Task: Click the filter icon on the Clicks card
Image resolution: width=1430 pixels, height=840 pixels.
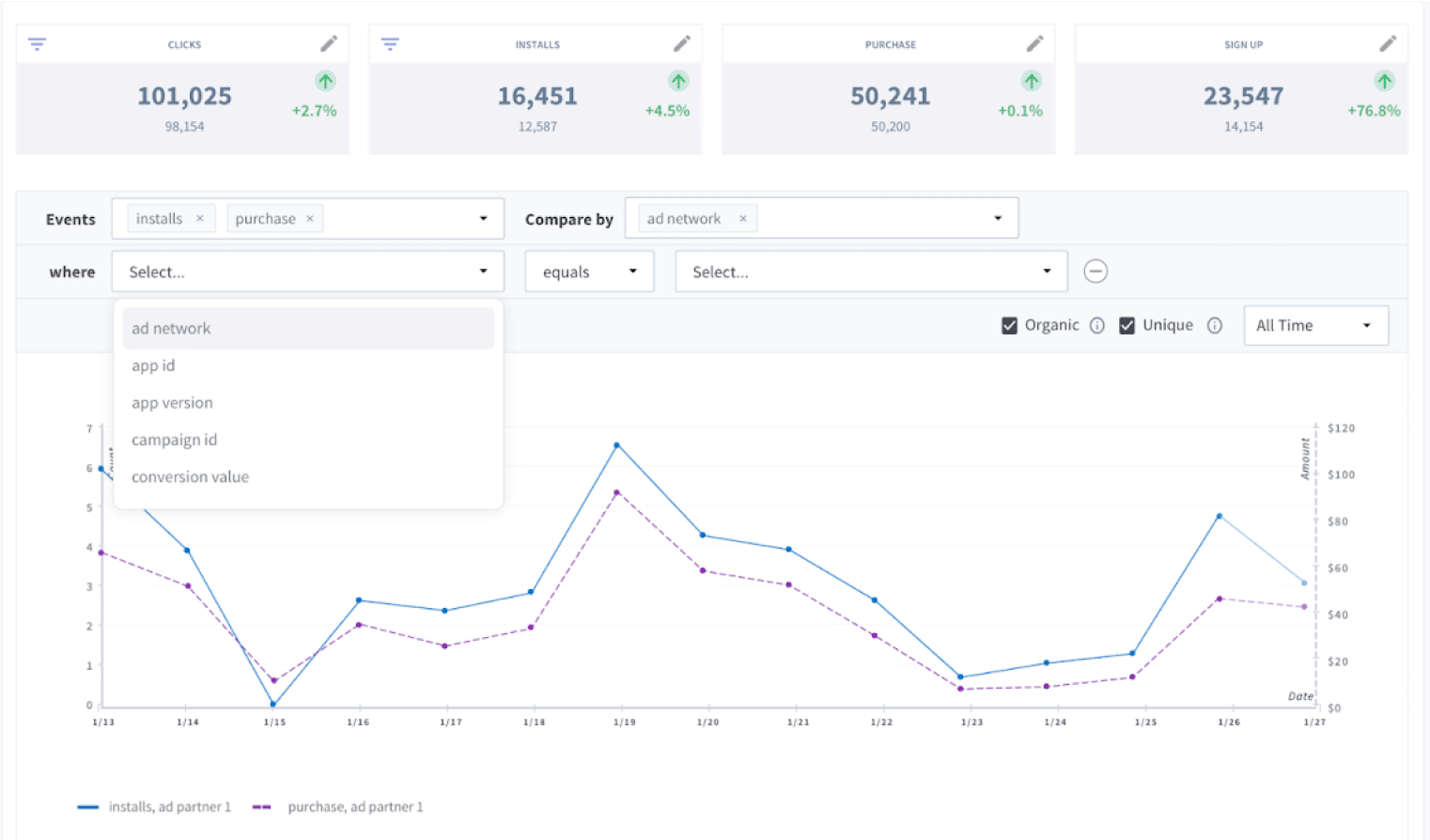Action: (37, 43)
